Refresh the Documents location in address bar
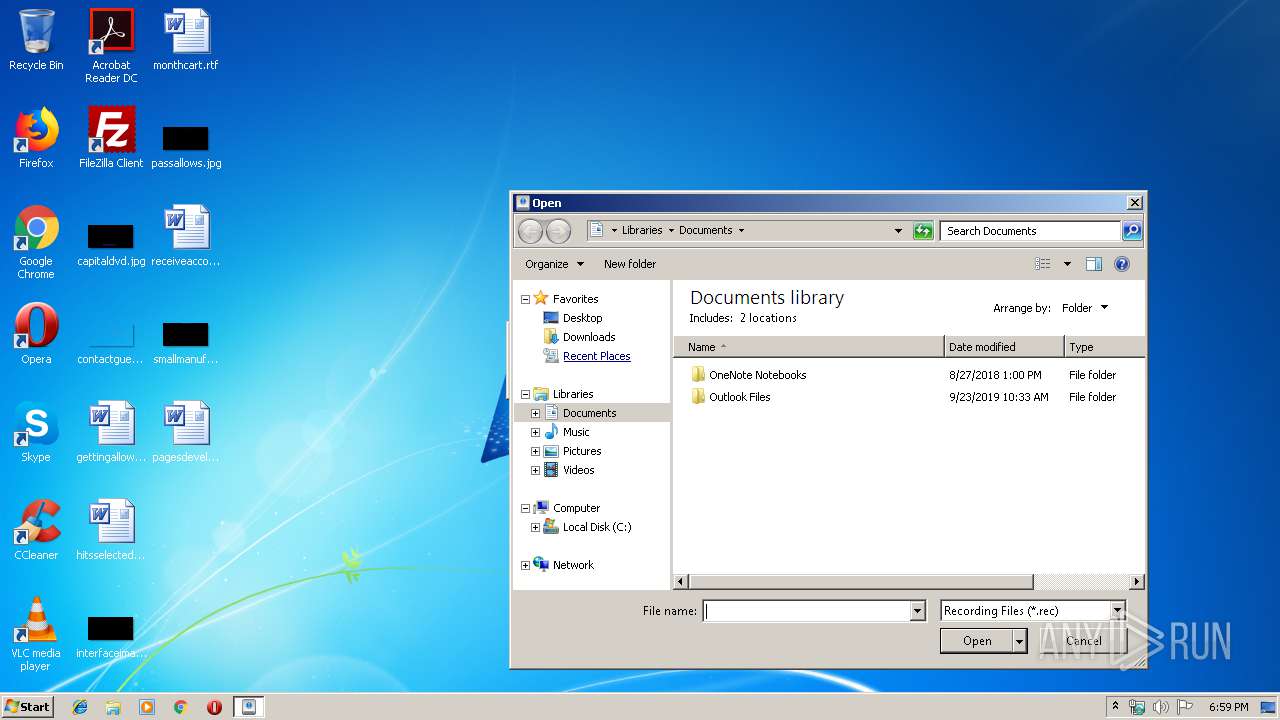Viewport: 1280px width, 720px height. tap(923, 231)
